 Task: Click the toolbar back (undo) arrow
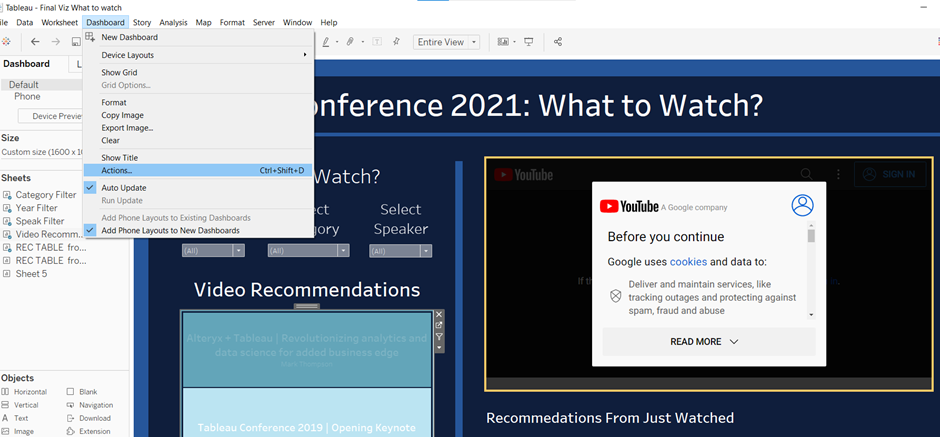pos(35,42)
